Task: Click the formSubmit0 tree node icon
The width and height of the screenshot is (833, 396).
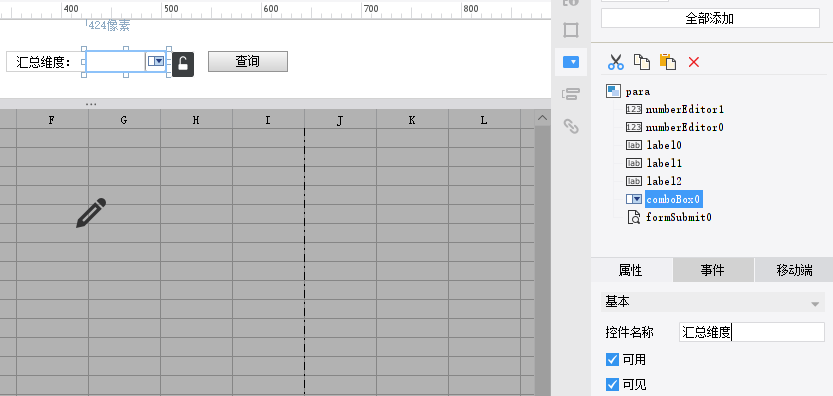Action: pos(634,217)
